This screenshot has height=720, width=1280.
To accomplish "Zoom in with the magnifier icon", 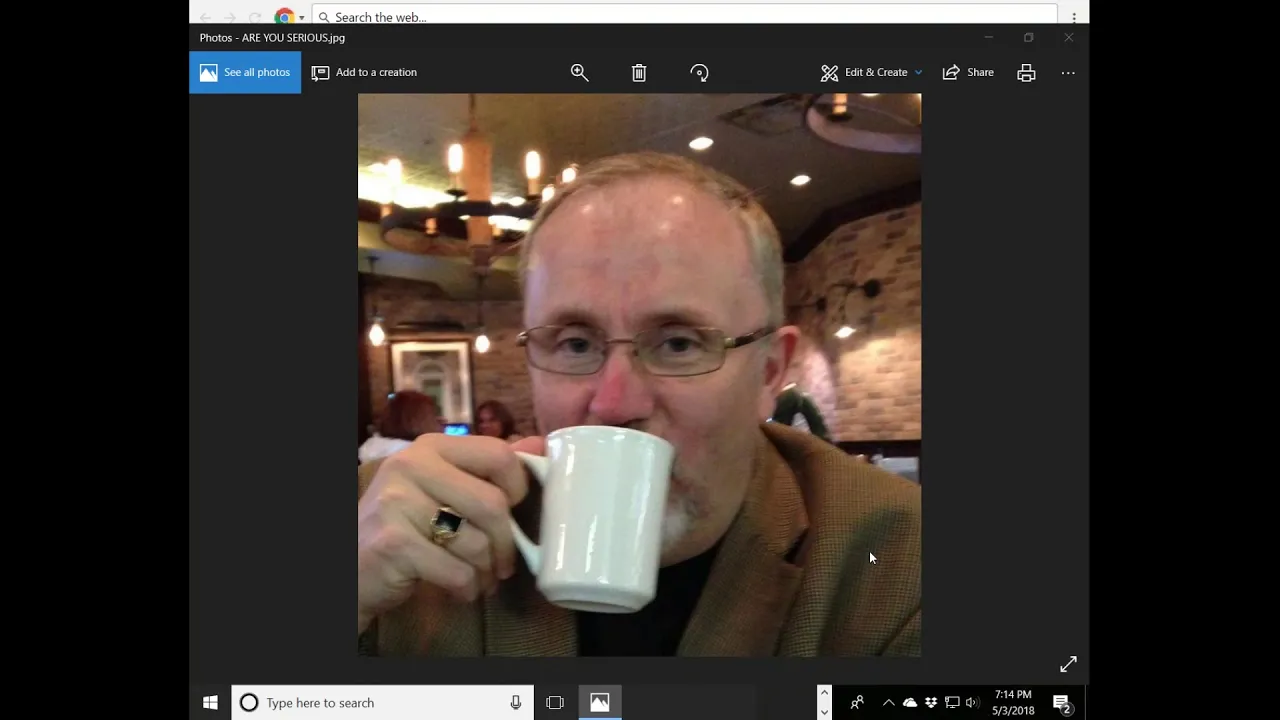I will click(x=579, y=72).
